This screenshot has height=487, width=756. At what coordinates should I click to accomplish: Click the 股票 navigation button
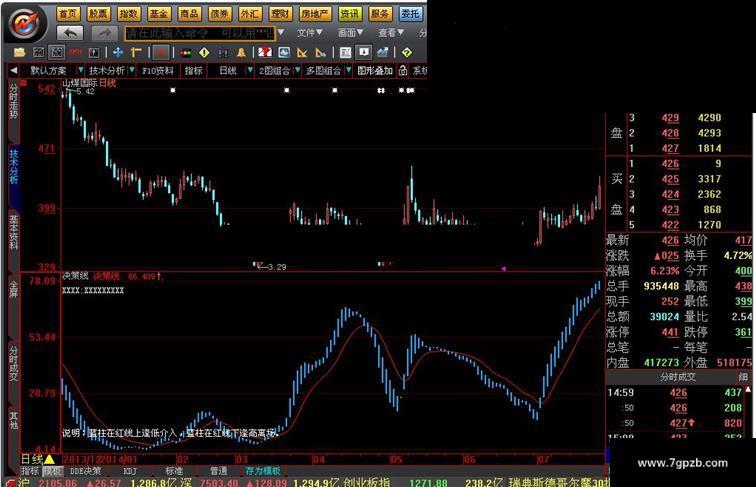(98, 14)
